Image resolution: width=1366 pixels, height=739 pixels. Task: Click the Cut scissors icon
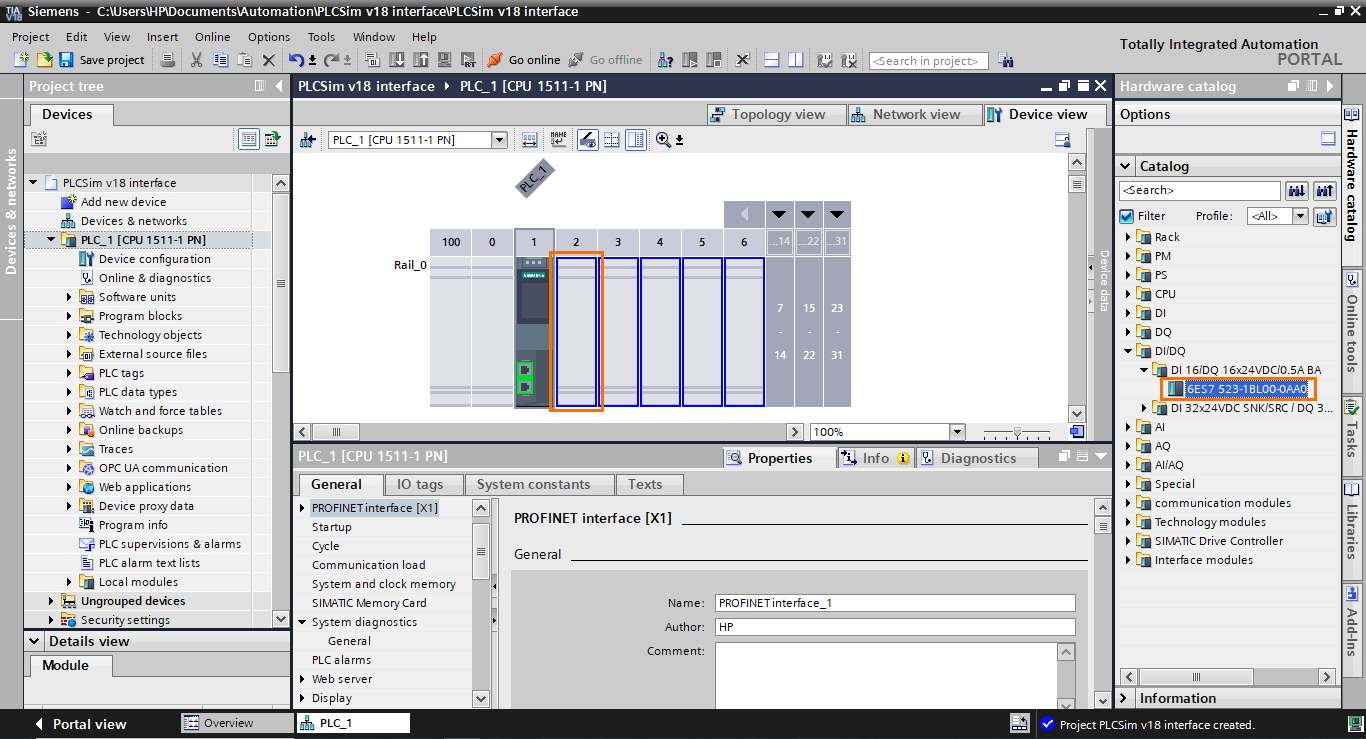[196, 60]
